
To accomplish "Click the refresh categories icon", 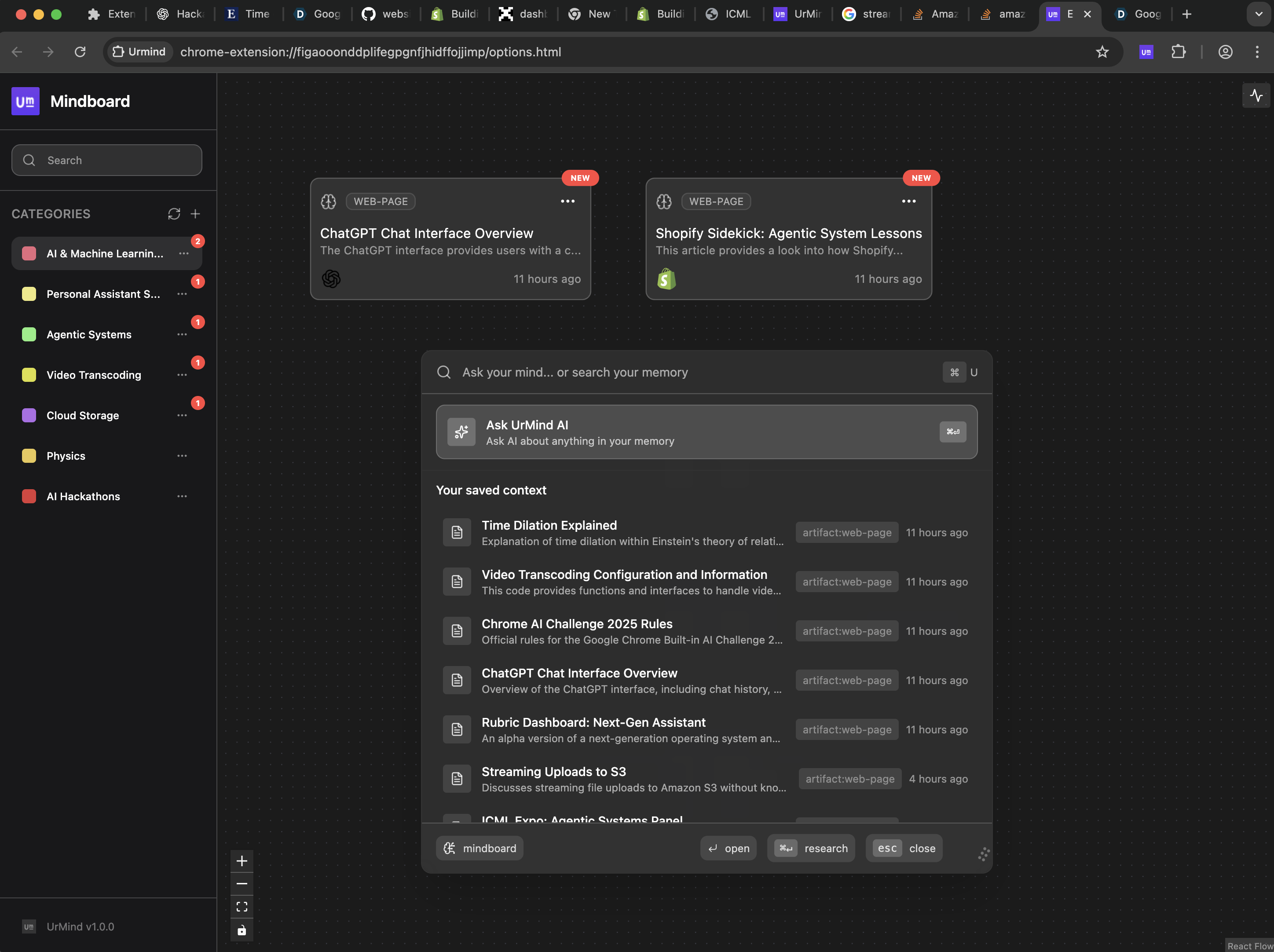I will point(174,214).
